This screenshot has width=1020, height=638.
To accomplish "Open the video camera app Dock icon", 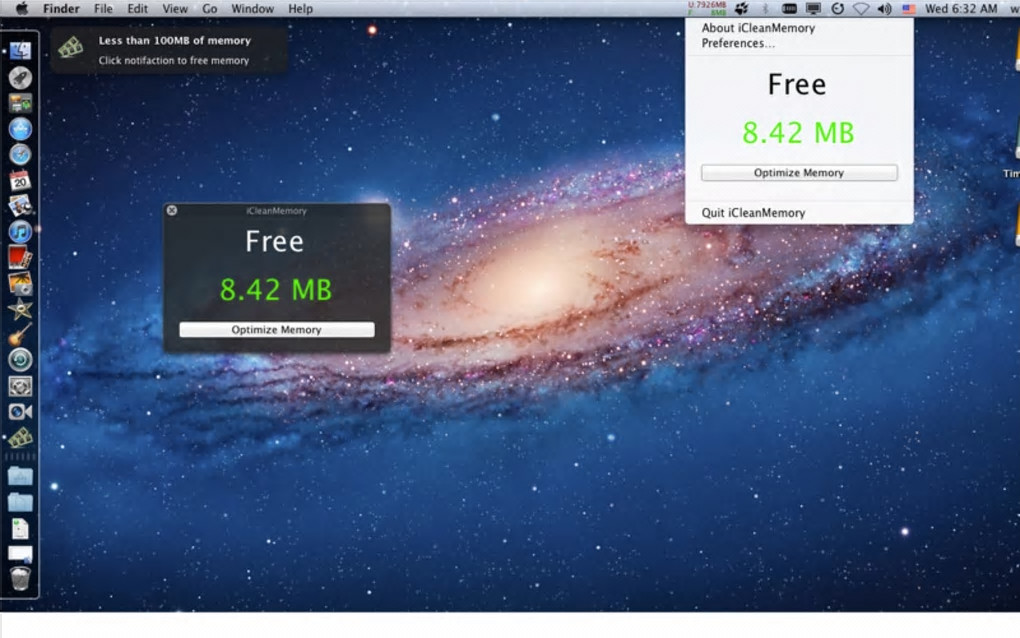I will (20, 412).
